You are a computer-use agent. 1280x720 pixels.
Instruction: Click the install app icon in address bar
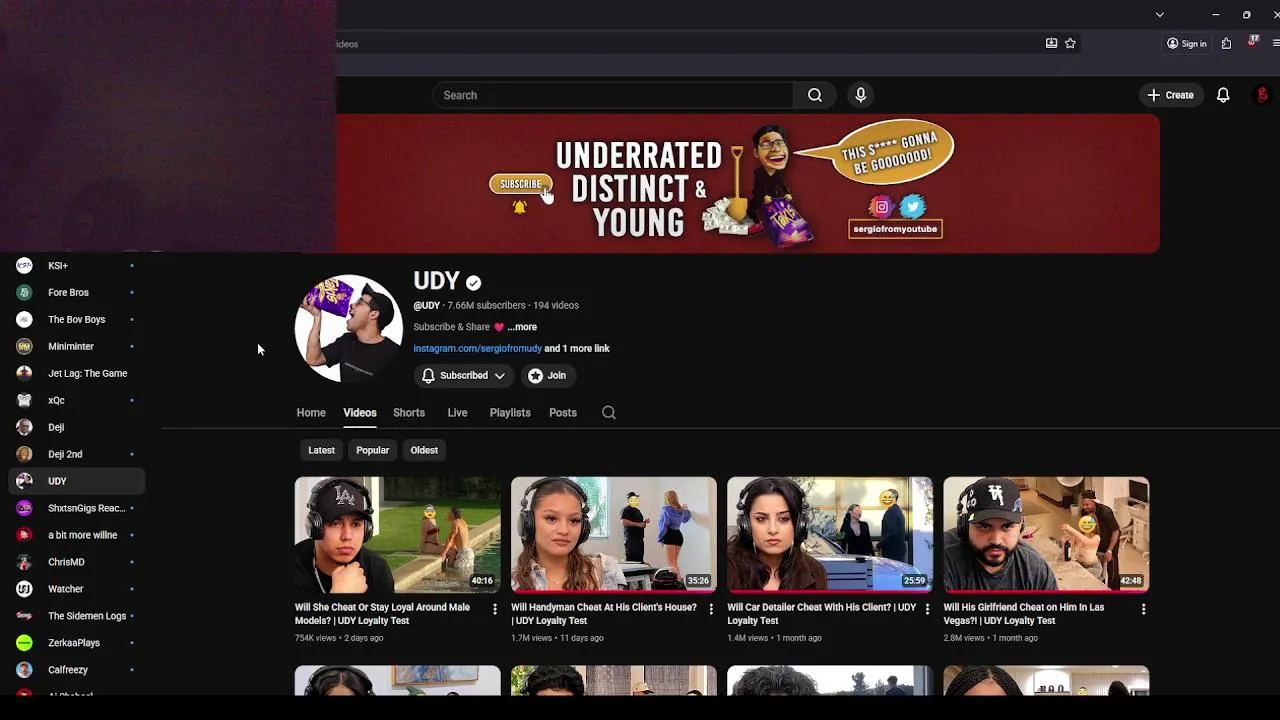click(1051, 43)
